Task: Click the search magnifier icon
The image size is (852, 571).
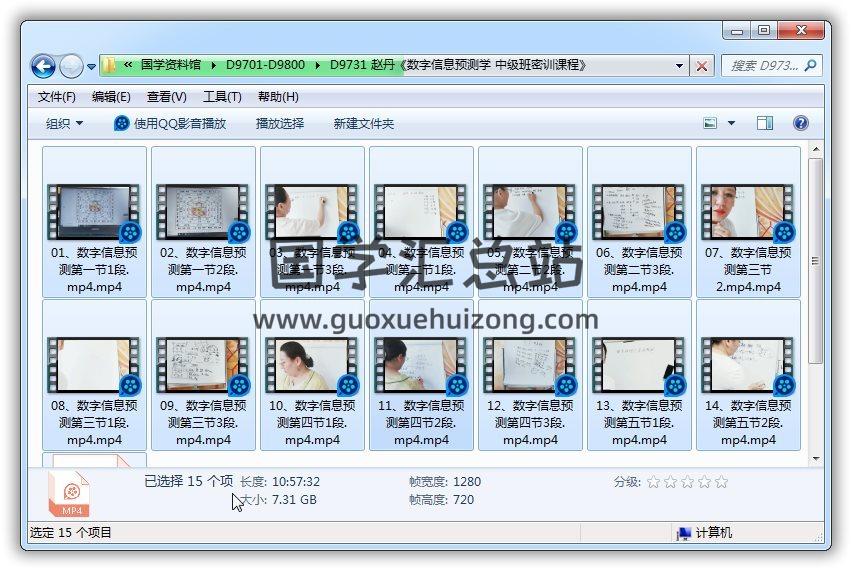Action: [810, 66]
